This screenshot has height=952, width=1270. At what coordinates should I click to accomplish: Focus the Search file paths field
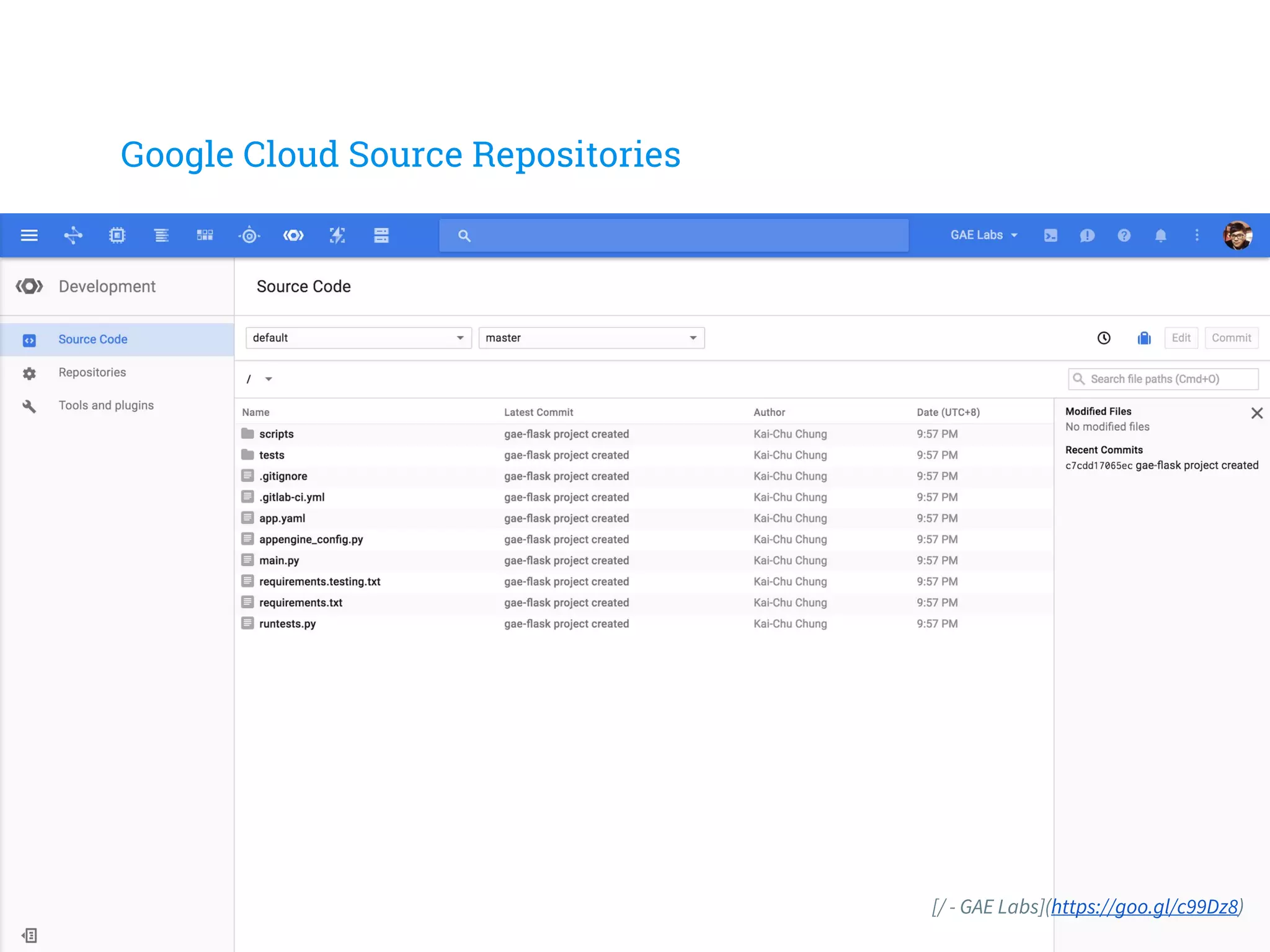coord(1163,379)
